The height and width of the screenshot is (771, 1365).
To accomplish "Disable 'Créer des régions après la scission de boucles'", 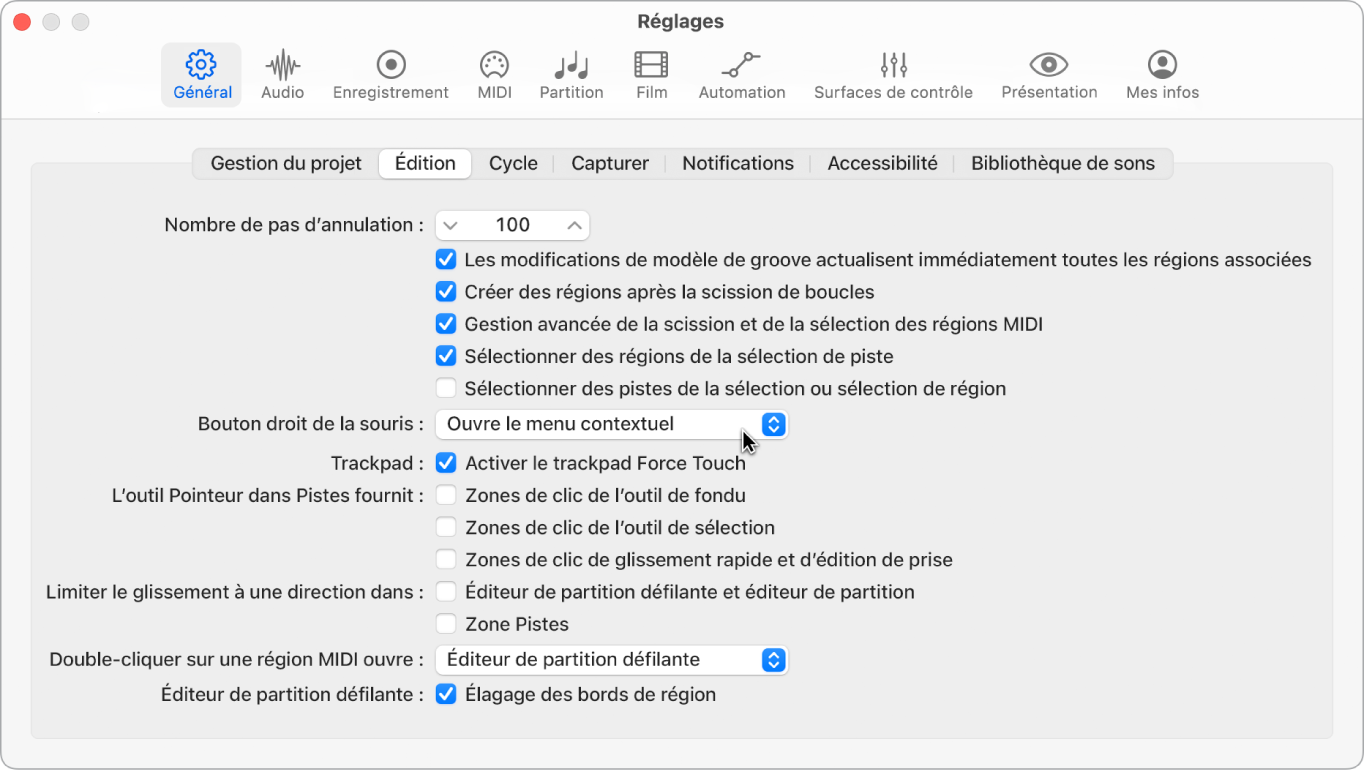I will click(445, 291).
